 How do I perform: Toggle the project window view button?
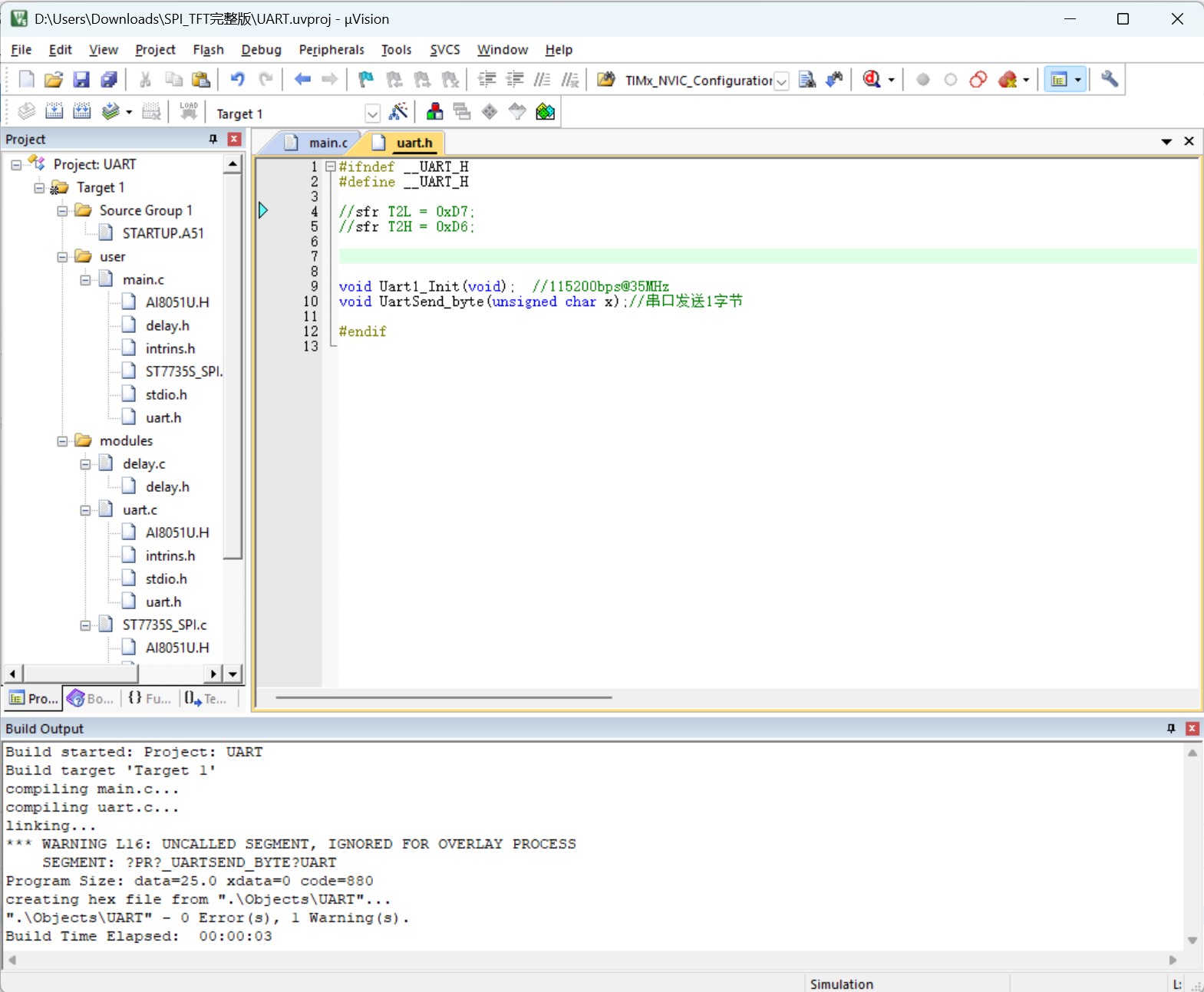1059,79
